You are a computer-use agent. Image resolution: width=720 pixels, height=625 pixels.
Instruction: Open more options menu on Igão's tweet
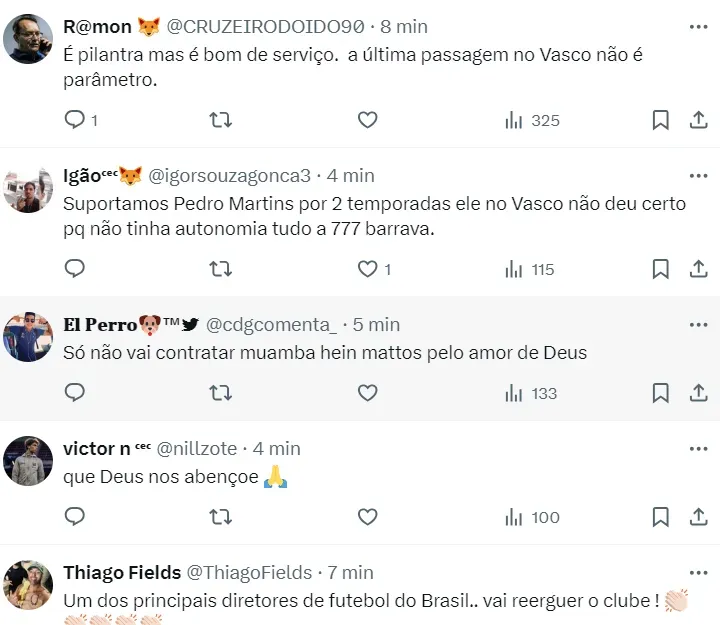coord(698,176)
